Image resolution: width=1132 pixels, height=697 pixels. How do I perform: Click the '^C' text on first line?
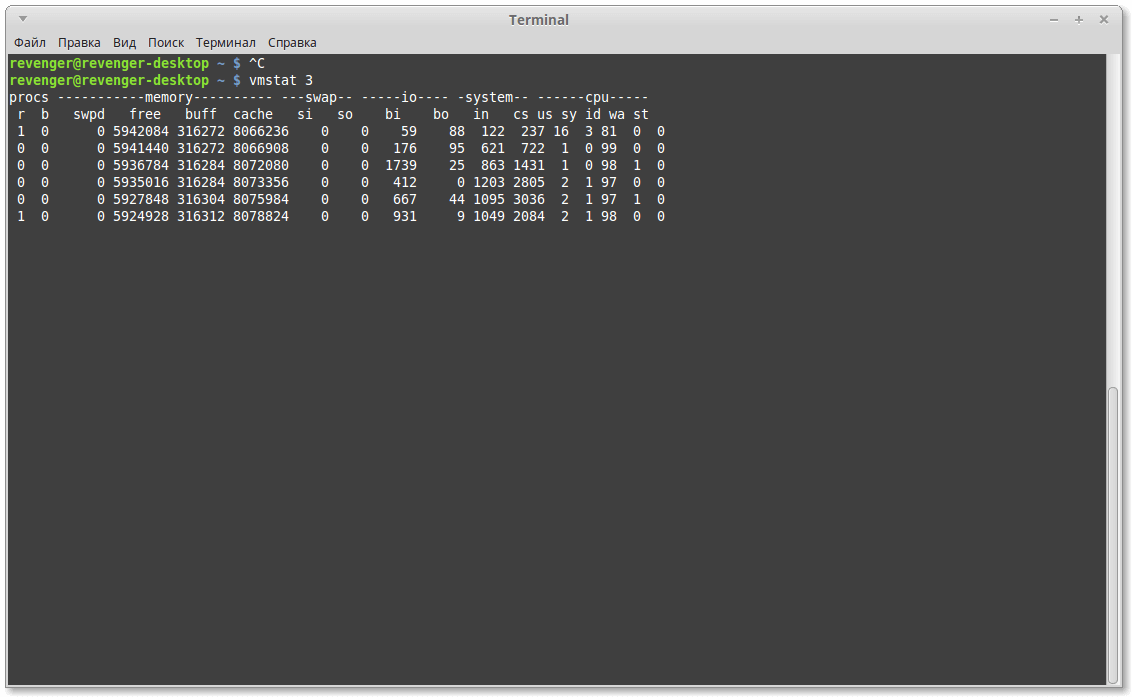pyautogui.click(x=257, y=64)
